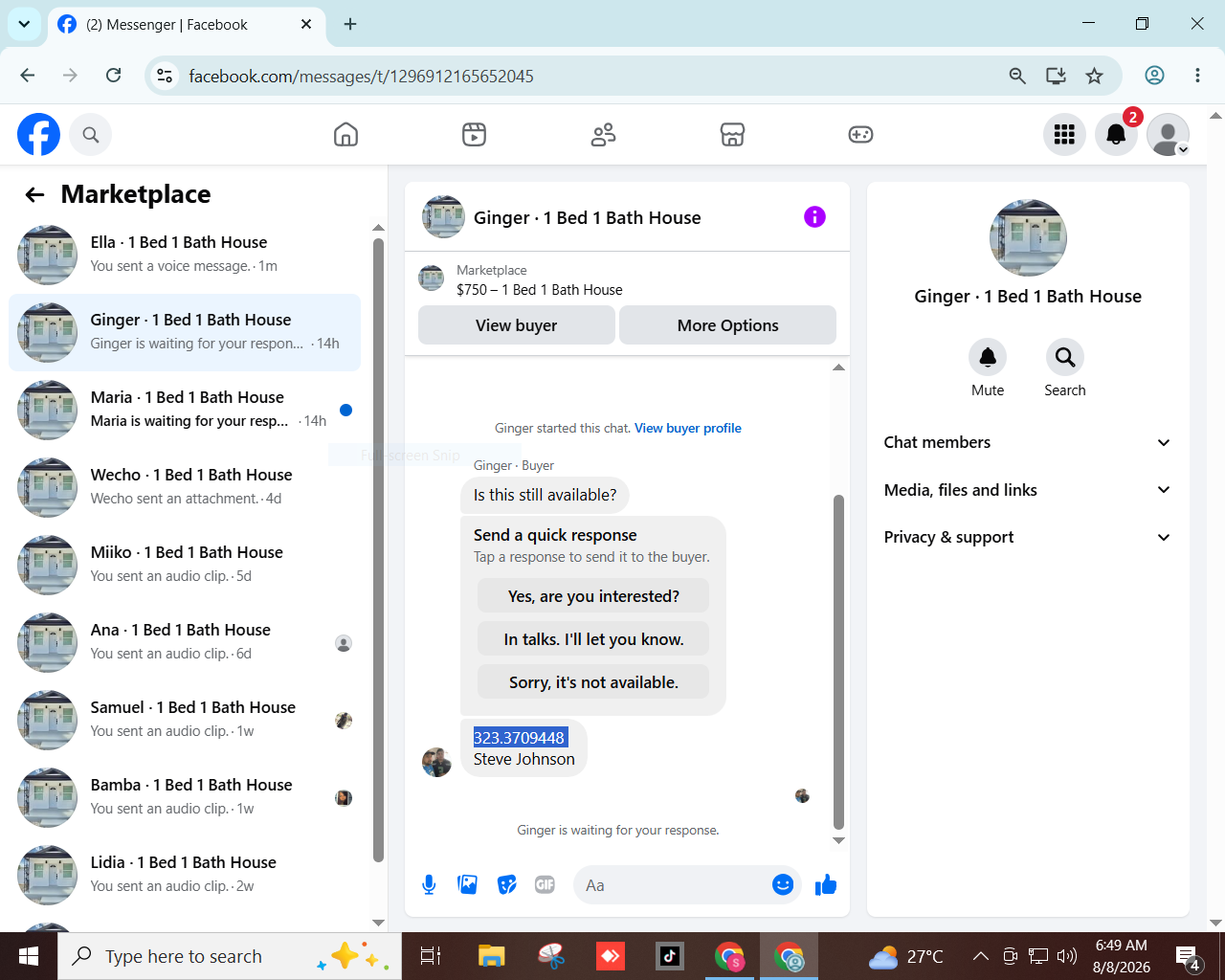The width and height of the screenshot is (1225, 980).
Task: Send quick response Sorry, it's not available.
Action: (593, 682)
